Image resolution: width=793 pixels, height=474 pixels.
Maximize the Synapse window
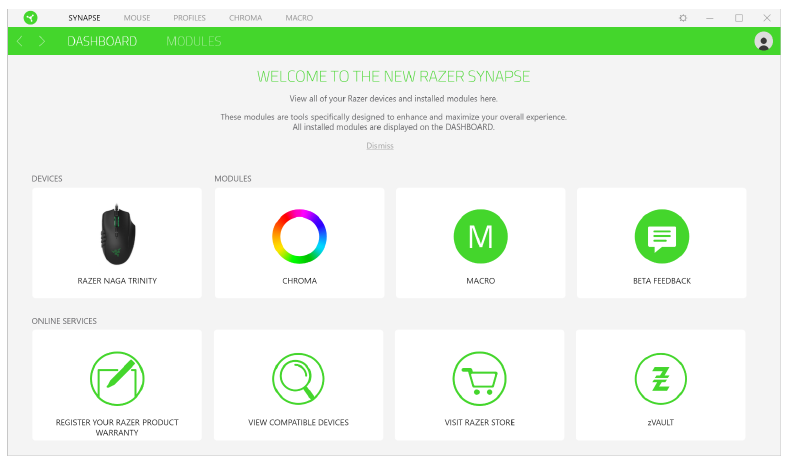738,18
